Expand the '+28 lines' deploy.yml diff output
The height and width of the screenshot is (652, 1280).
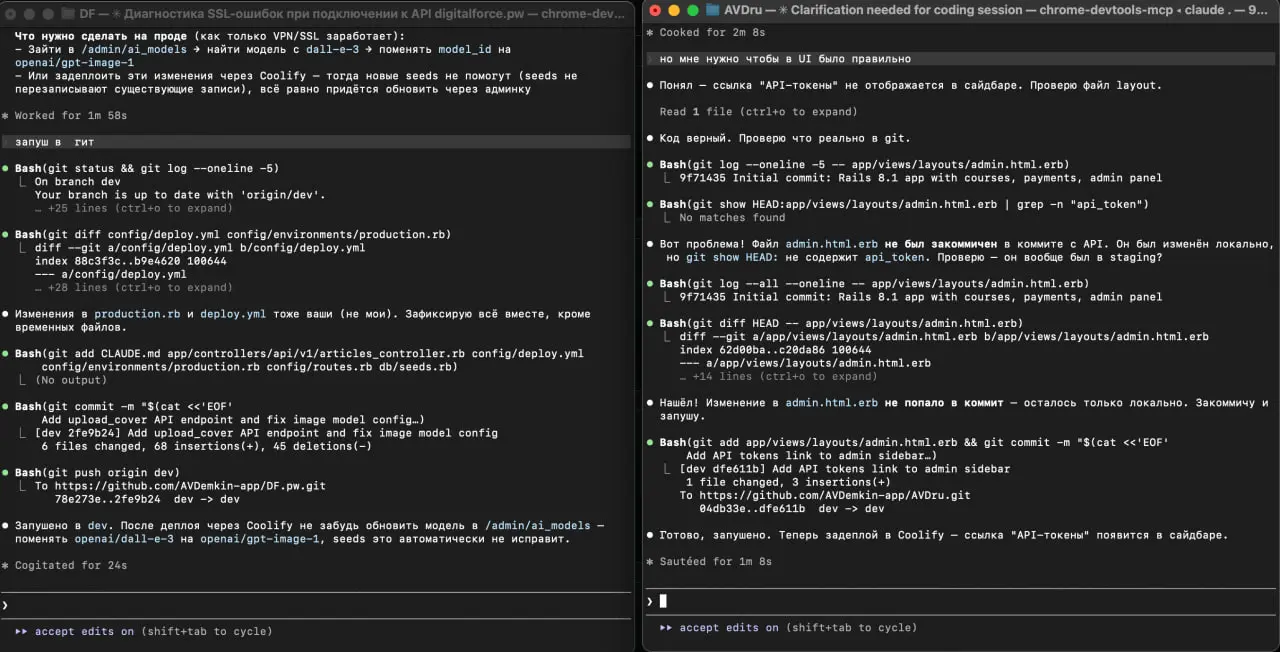tap(133, 287)
